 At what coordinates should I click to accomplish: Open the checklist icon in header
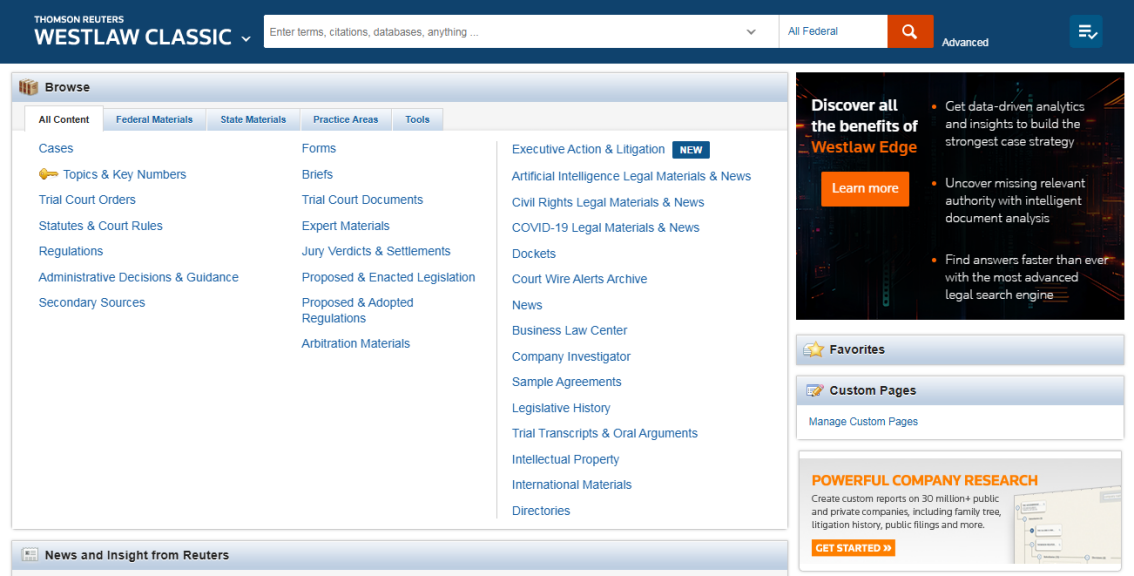tap(1086, 32)
